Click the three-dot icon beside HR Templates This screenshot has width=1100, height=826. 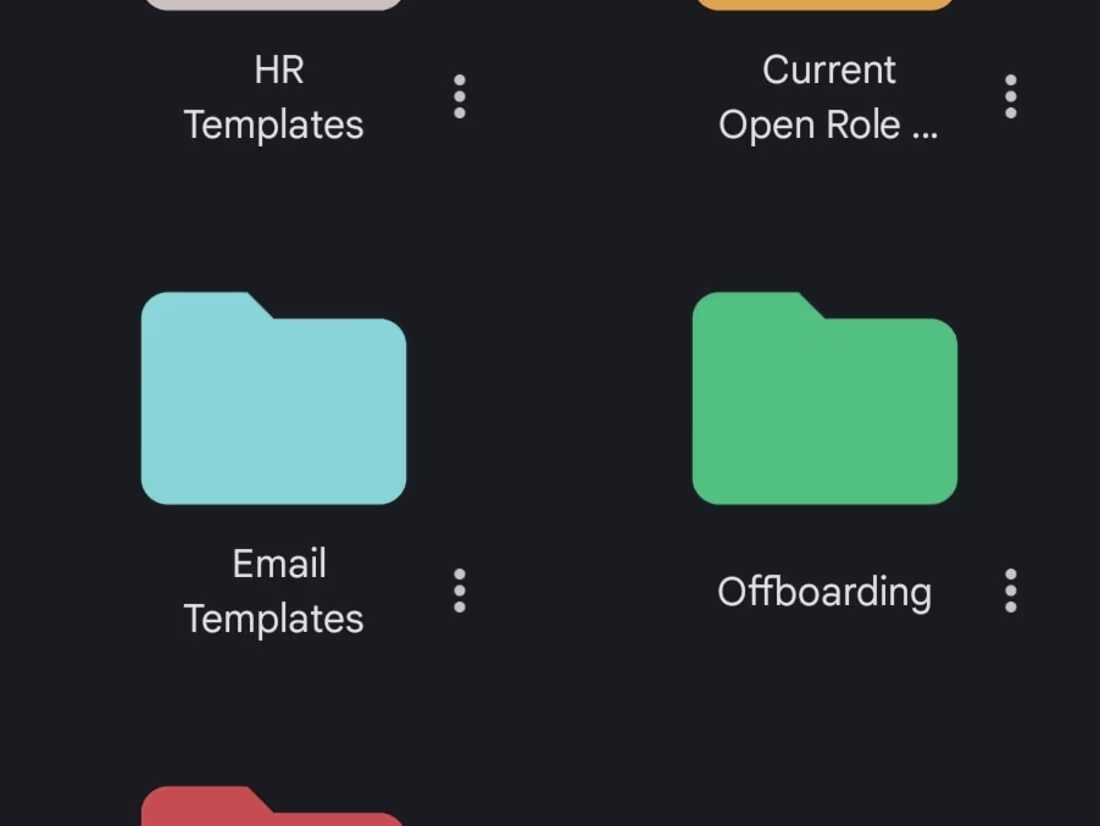tap(459, 97)
